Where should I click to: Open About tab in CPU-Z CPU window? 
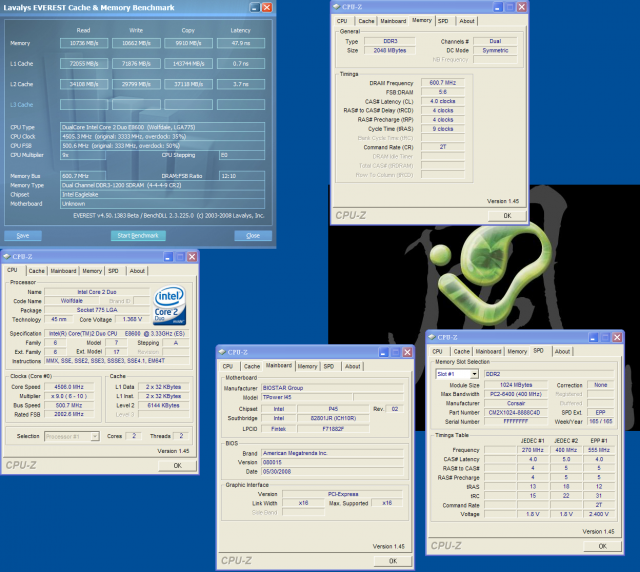tap(137, 271)
